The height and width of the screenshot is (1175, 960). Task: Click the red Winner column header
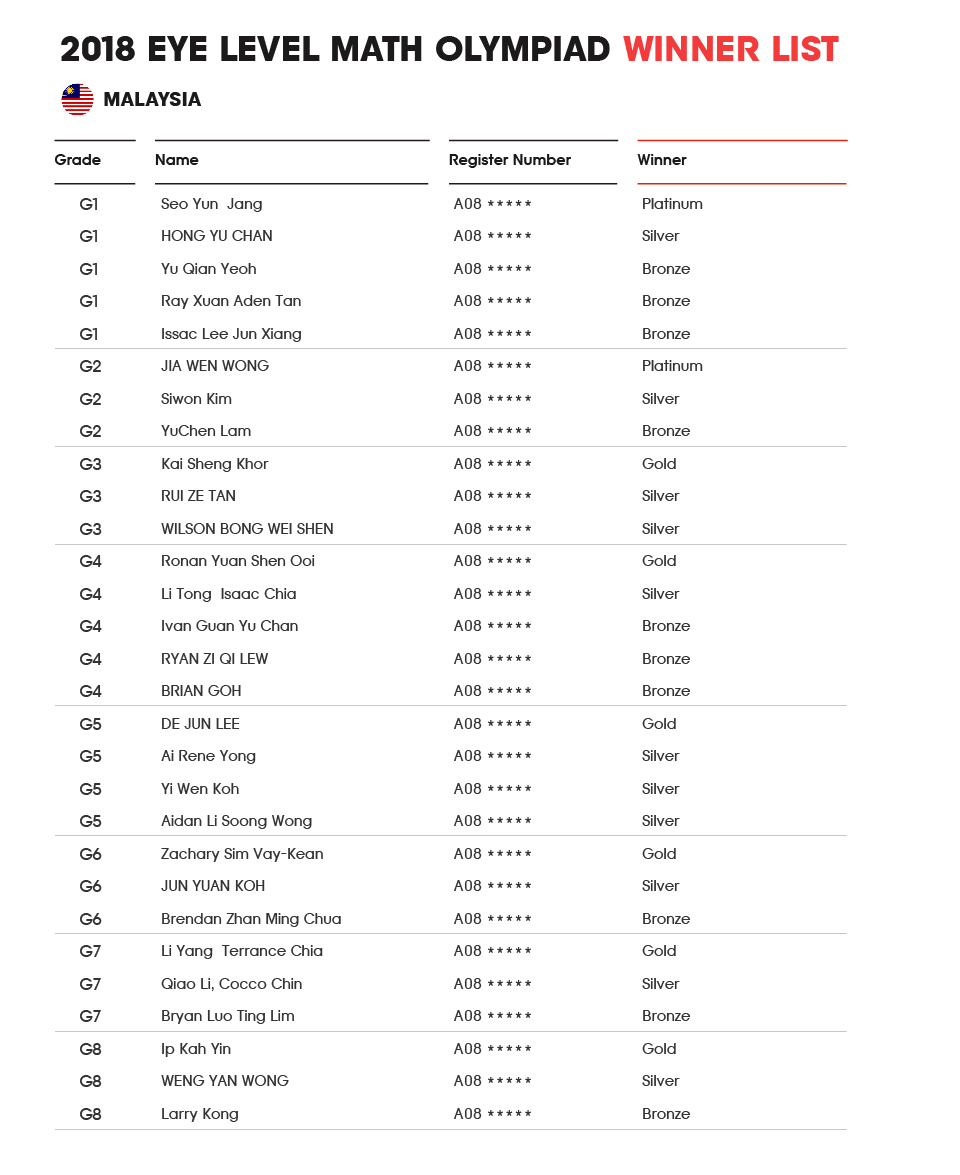(662, 160)
